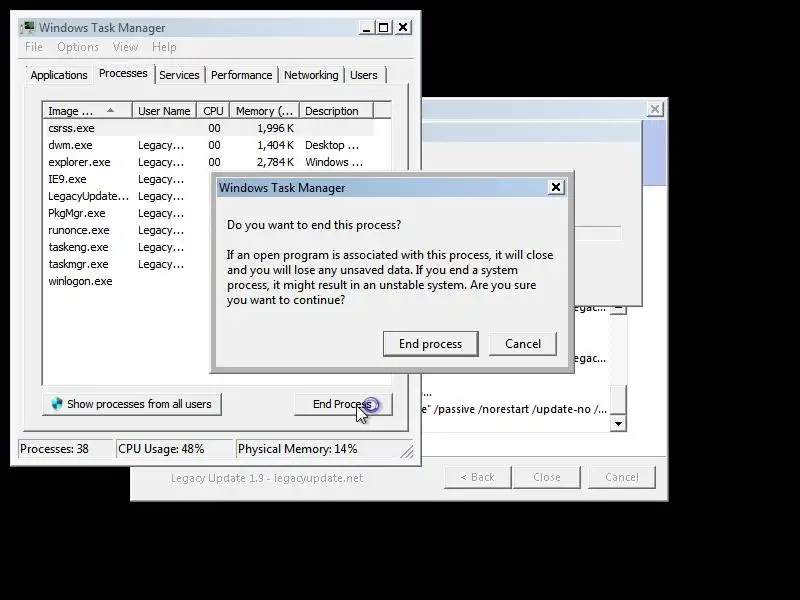The image size is (800, 600).
Task: Open the Networking tab
Action: click(311, 75)
